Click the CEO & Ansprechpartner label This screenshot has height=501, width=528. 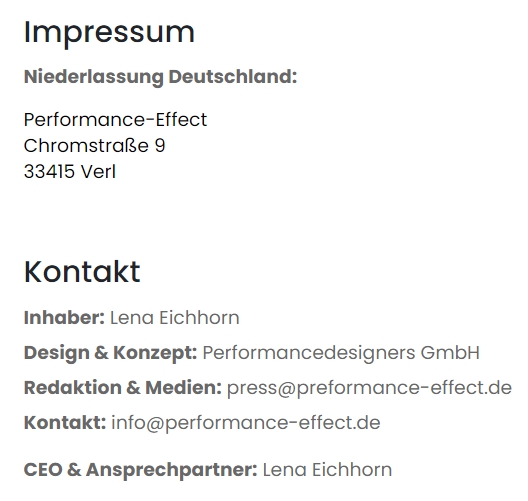pos(140,470)
